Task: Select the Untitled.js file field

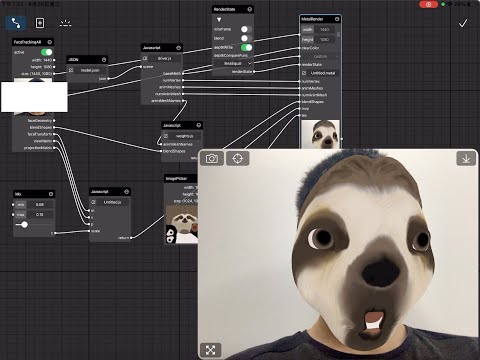Action: [112, 202]
